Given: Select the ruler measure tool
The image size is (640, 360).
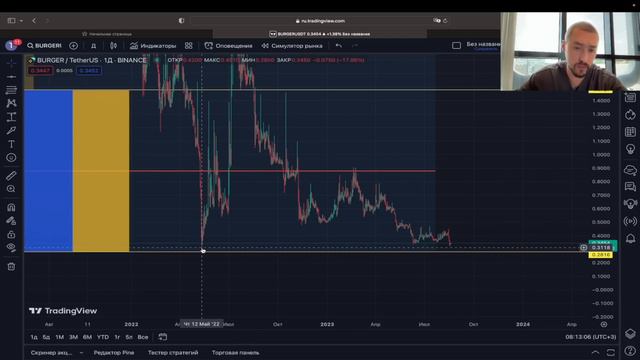Looking at the screenshot, I should click(11, 176).
